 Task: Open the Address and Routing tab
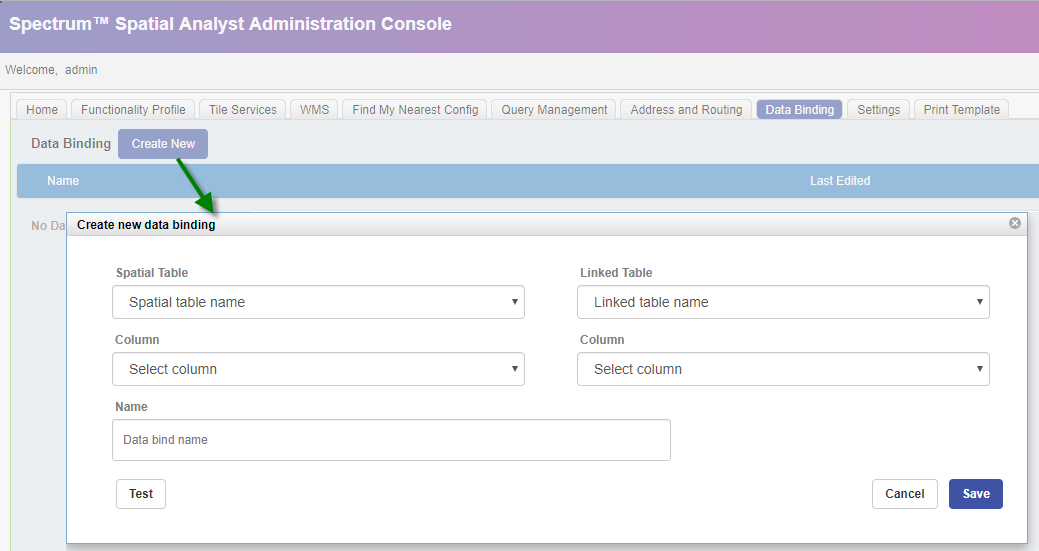[686, 110]
